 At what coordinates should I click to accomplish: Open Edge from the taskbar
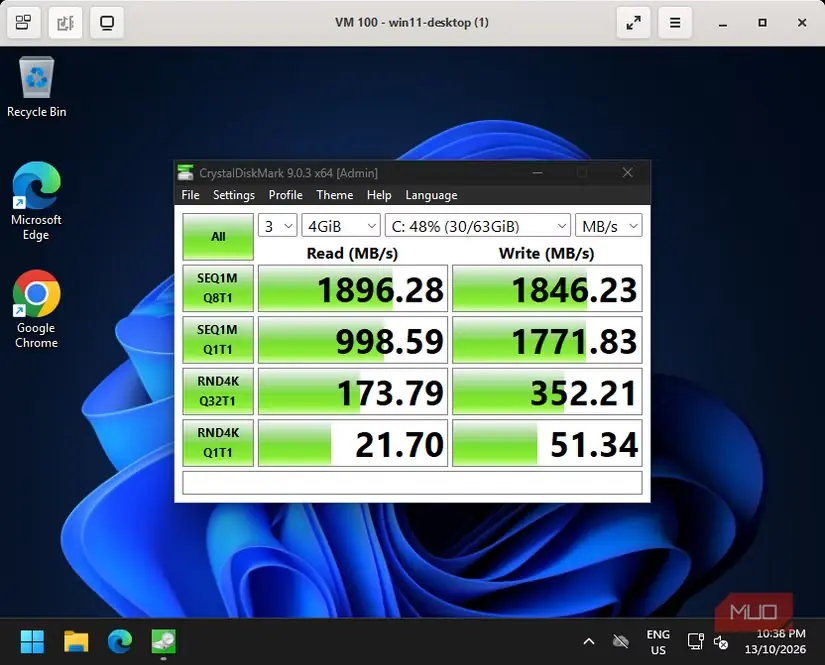click(120, 641)
